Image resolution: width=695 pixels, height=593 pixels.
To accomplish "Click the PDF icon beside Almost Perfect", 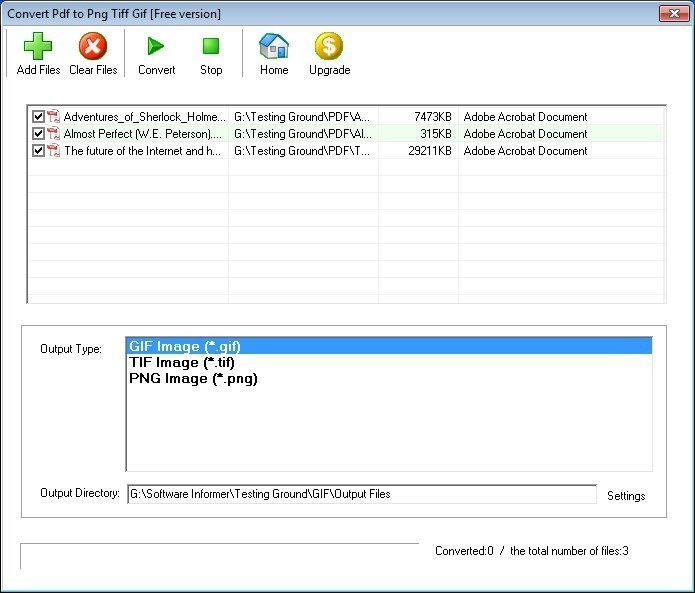I will coord(54,134).
